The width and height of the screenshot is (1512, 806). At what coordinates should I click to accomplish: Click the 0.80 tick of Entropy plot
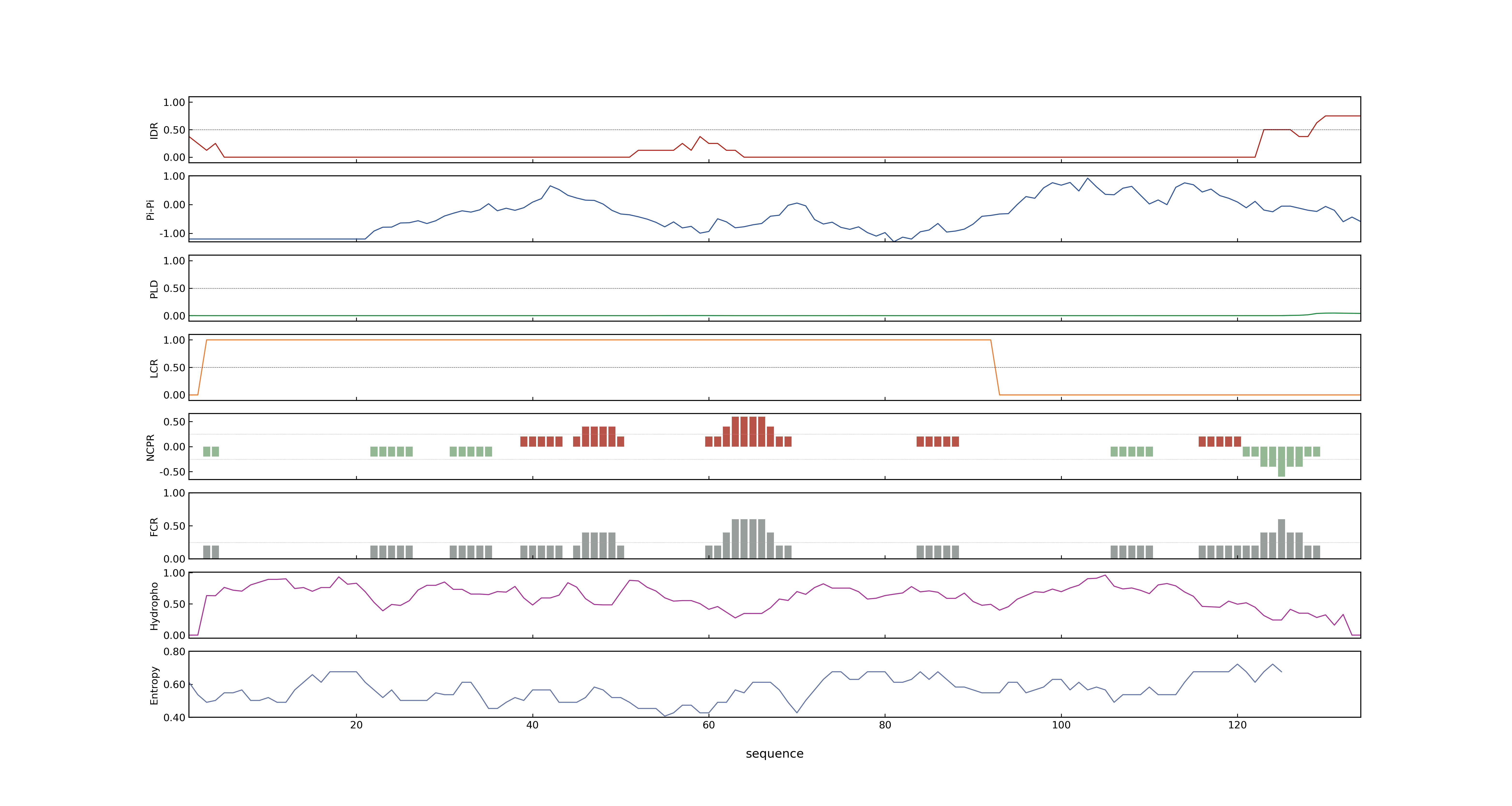[174, 652]
